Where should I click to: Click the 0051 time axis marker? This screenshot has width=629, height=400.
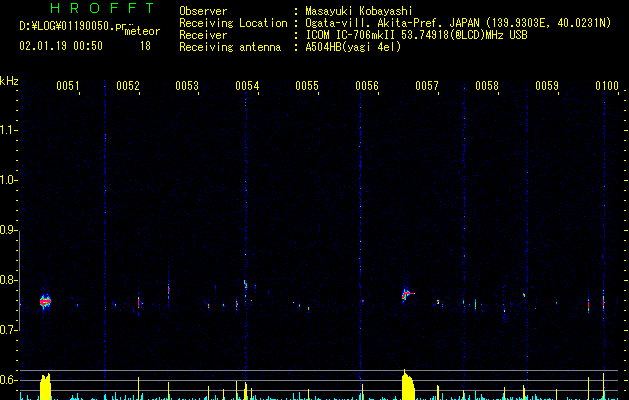coord(67,86)
